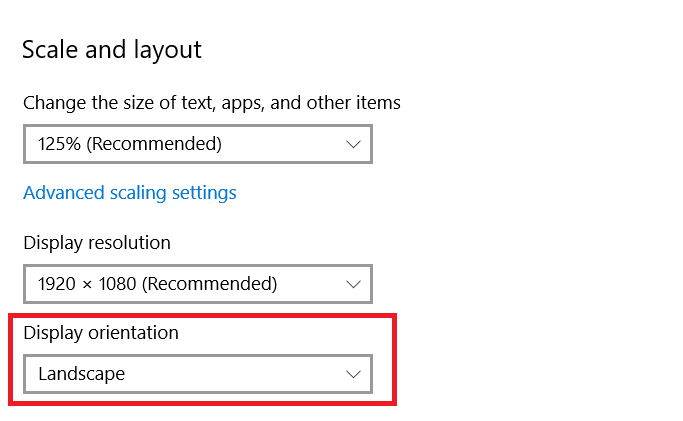Viewport: 683px width, 421px height.
Task: Click the chevron arrow beside Landscape
Action: tap(353, 374)
